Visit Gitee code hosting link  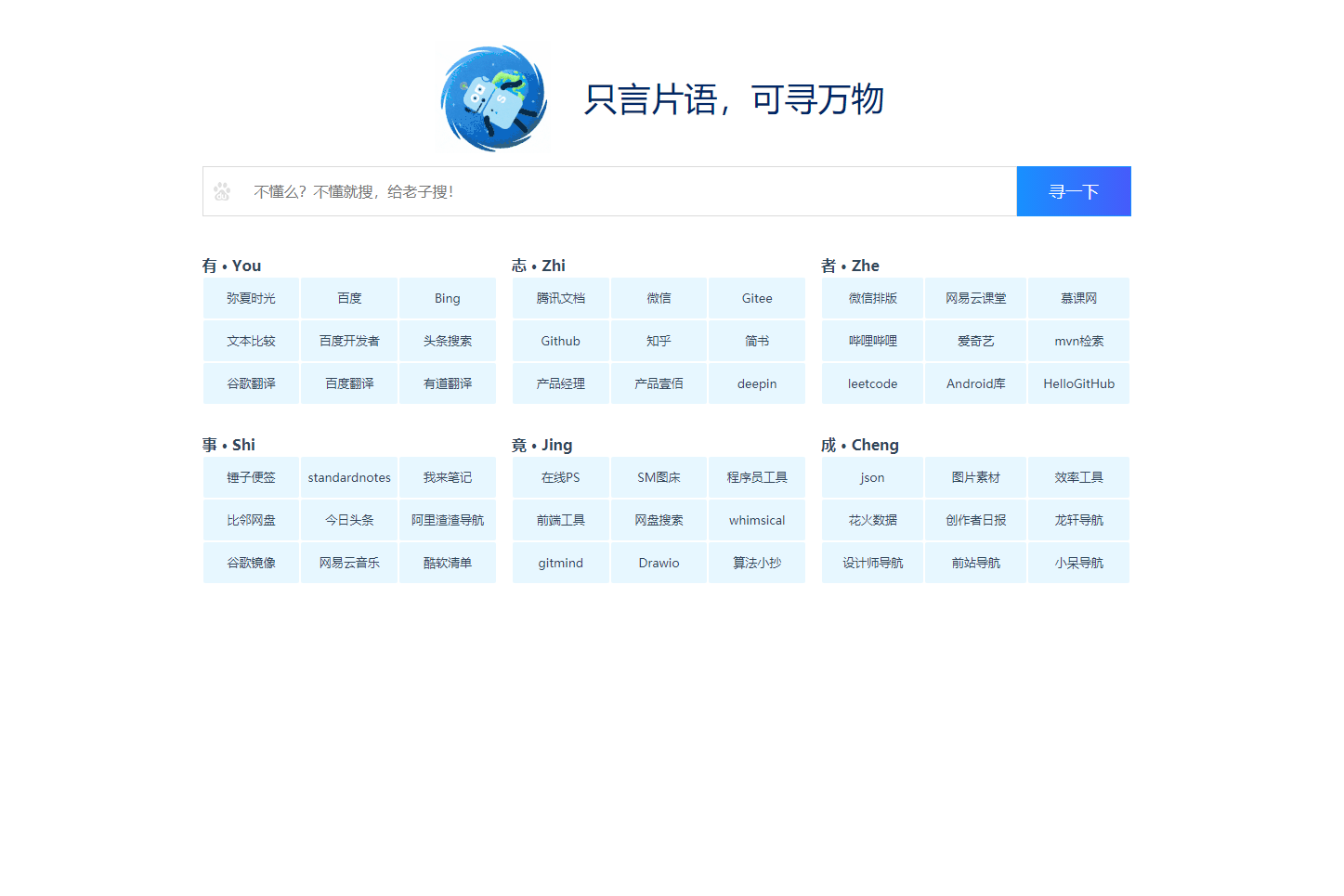click(x=757, y=298)
